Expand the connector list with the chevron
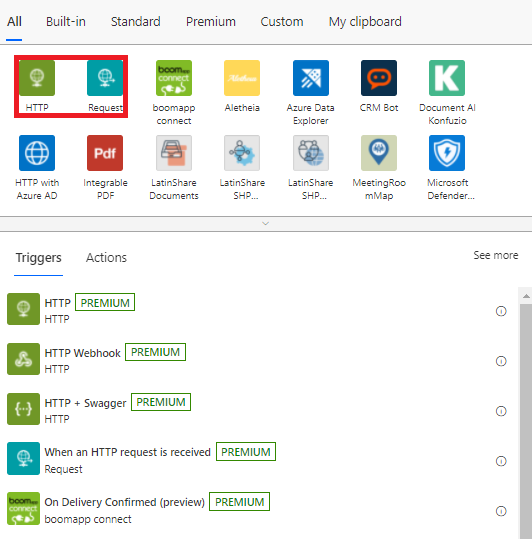 pos(265,223)
